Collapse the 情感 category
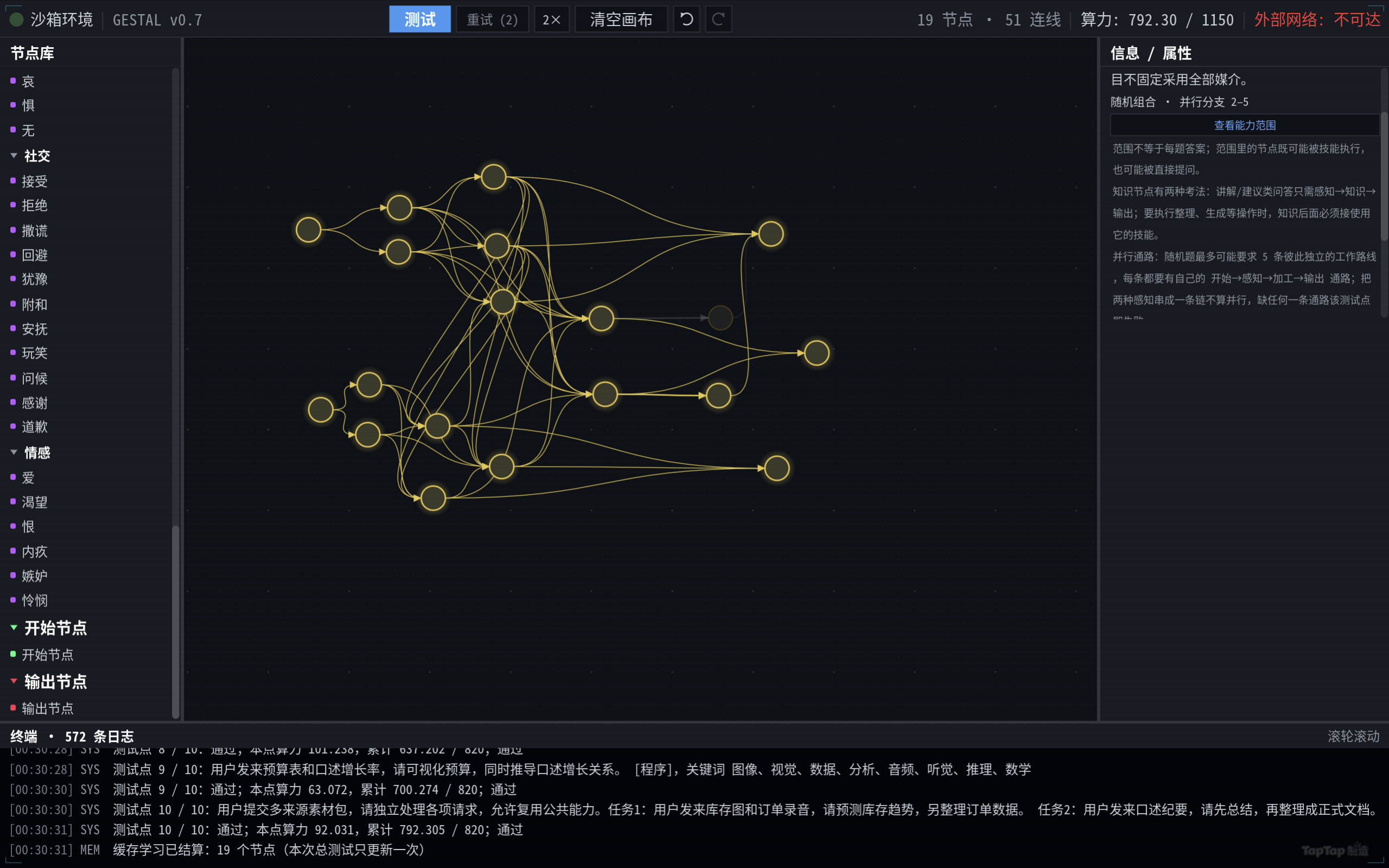The width and height of the screenshot is (1389, 868). tap(31, 452)
